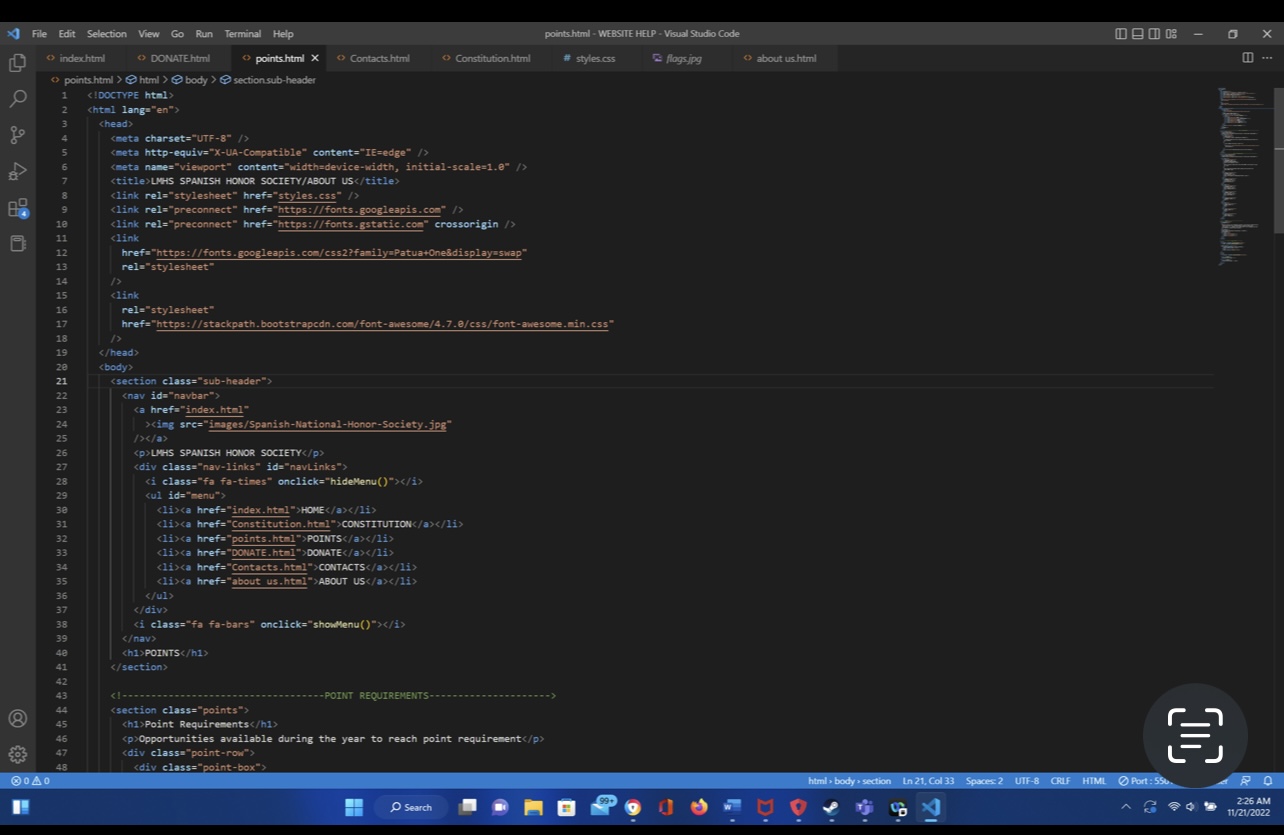Open Google Chrome from the taskbar
Screen dimensions: 1284x835
[x=633, y=807]
